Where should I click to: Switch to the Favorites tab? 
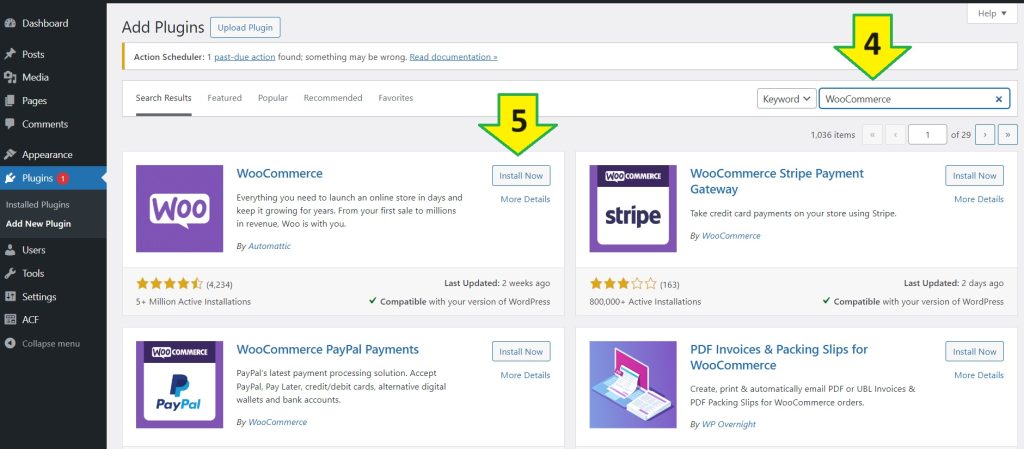(396, 98)
